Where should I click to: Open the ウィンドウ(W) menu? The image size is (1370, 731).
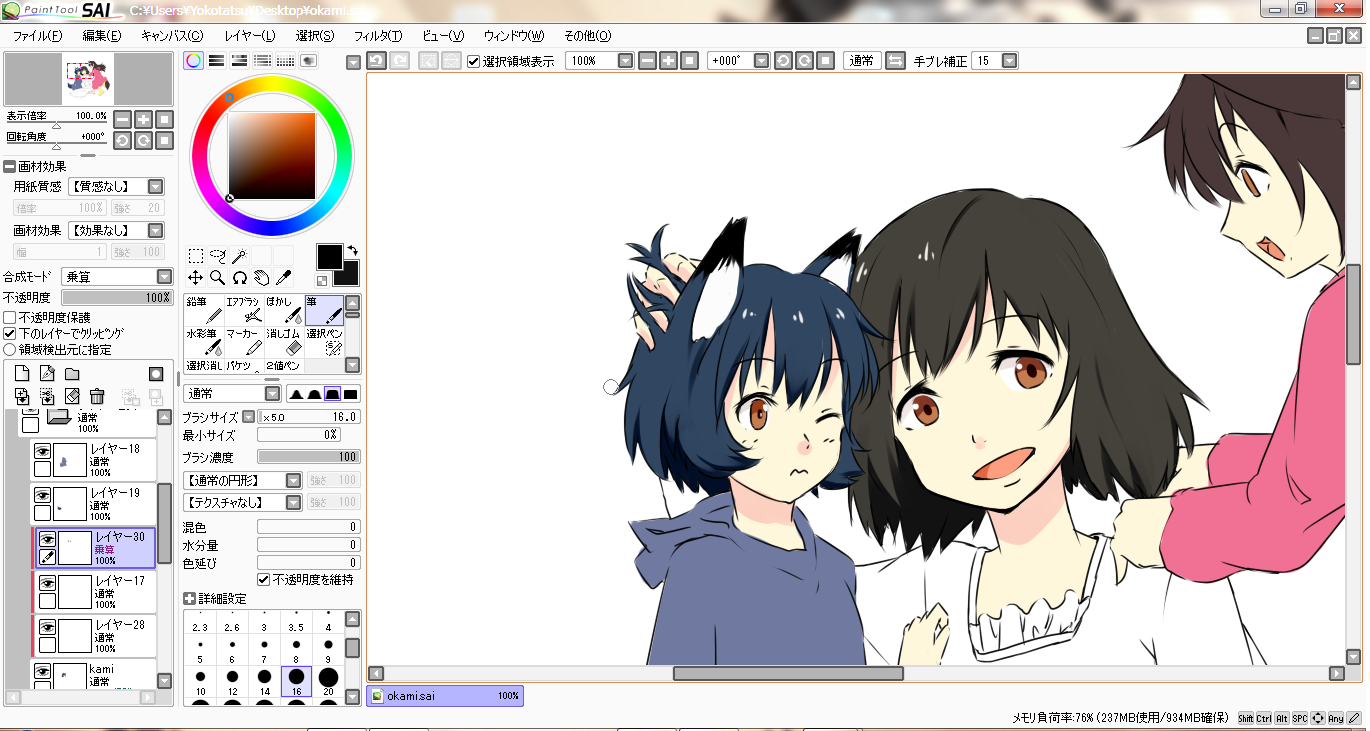[514, 36]
